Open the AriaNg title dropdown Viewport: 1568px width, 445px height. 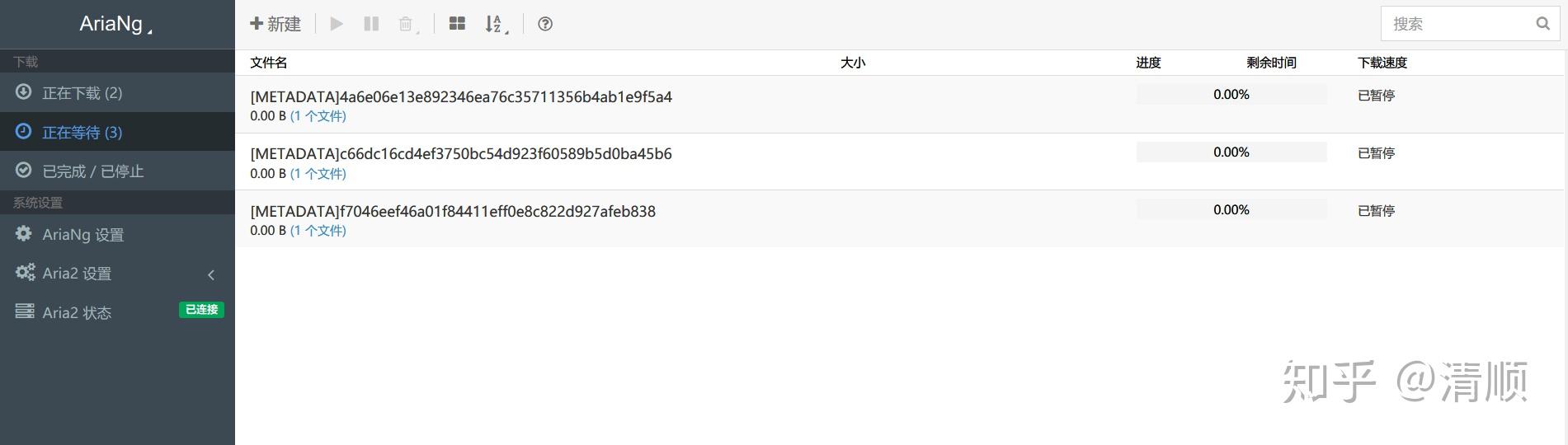click(x=116, y=25)
